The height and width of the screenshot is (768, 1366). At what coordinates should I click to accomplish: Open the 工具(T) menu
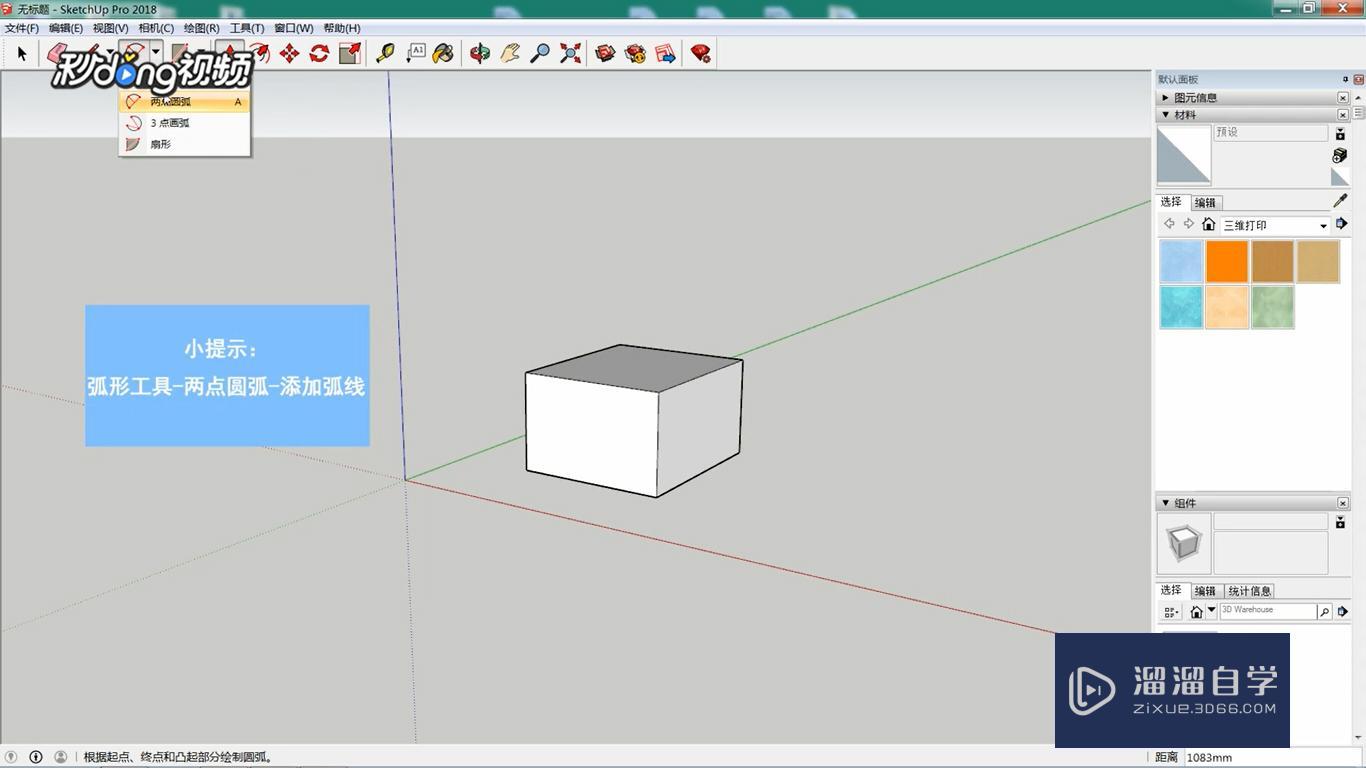[247, 28]
